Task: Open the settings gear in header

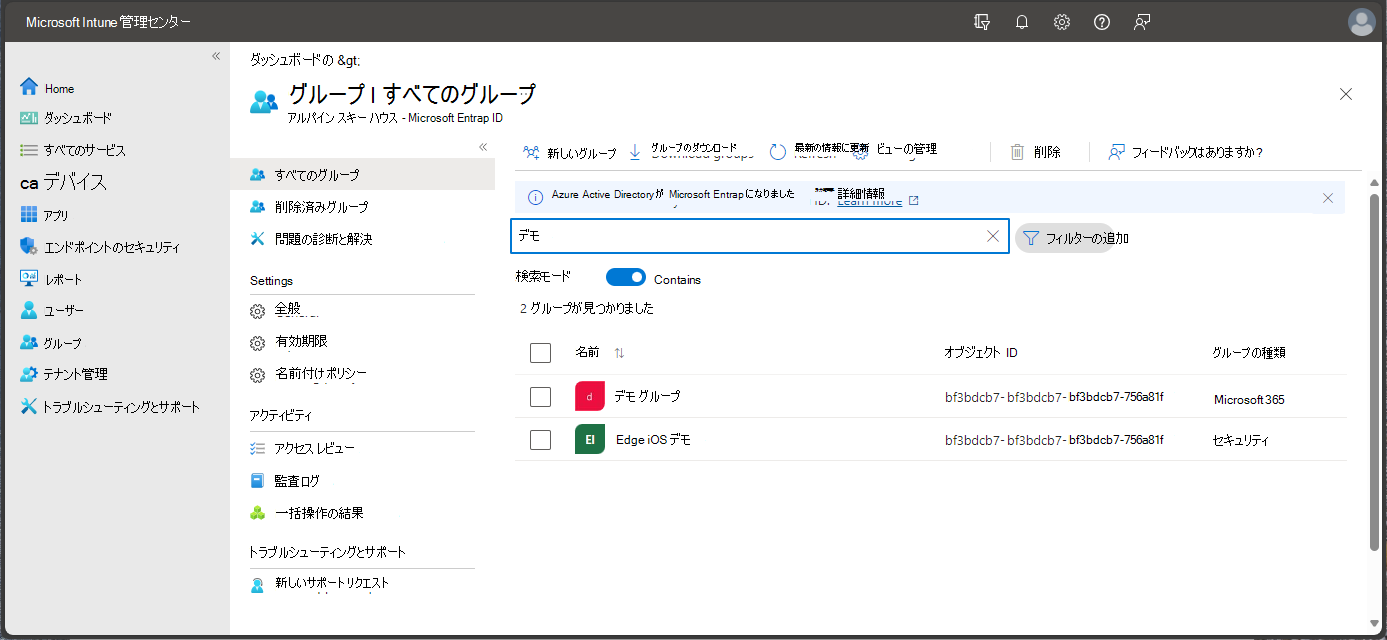Action: pyautogui.click(x=1062, y=22)
